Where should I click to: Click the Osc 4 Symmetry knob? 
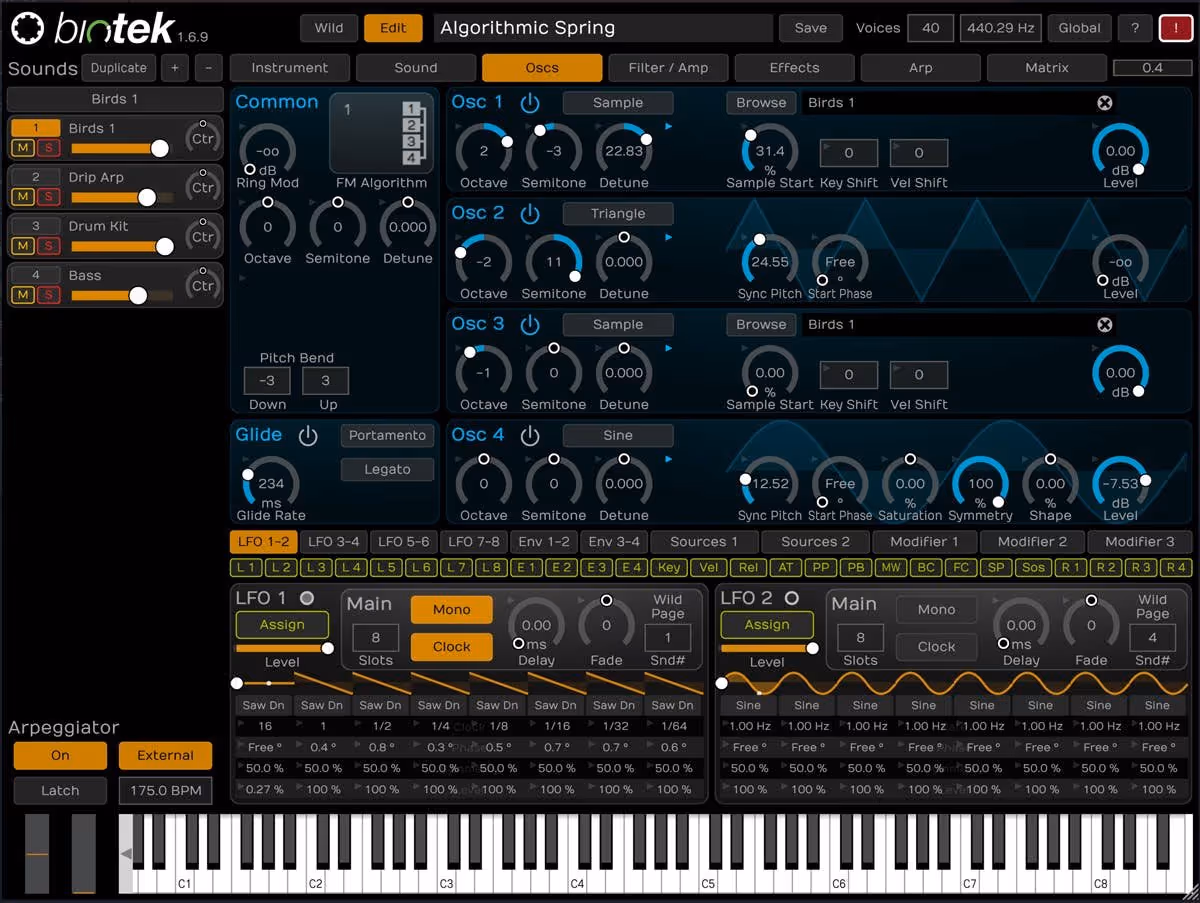[x=980, y=483]
